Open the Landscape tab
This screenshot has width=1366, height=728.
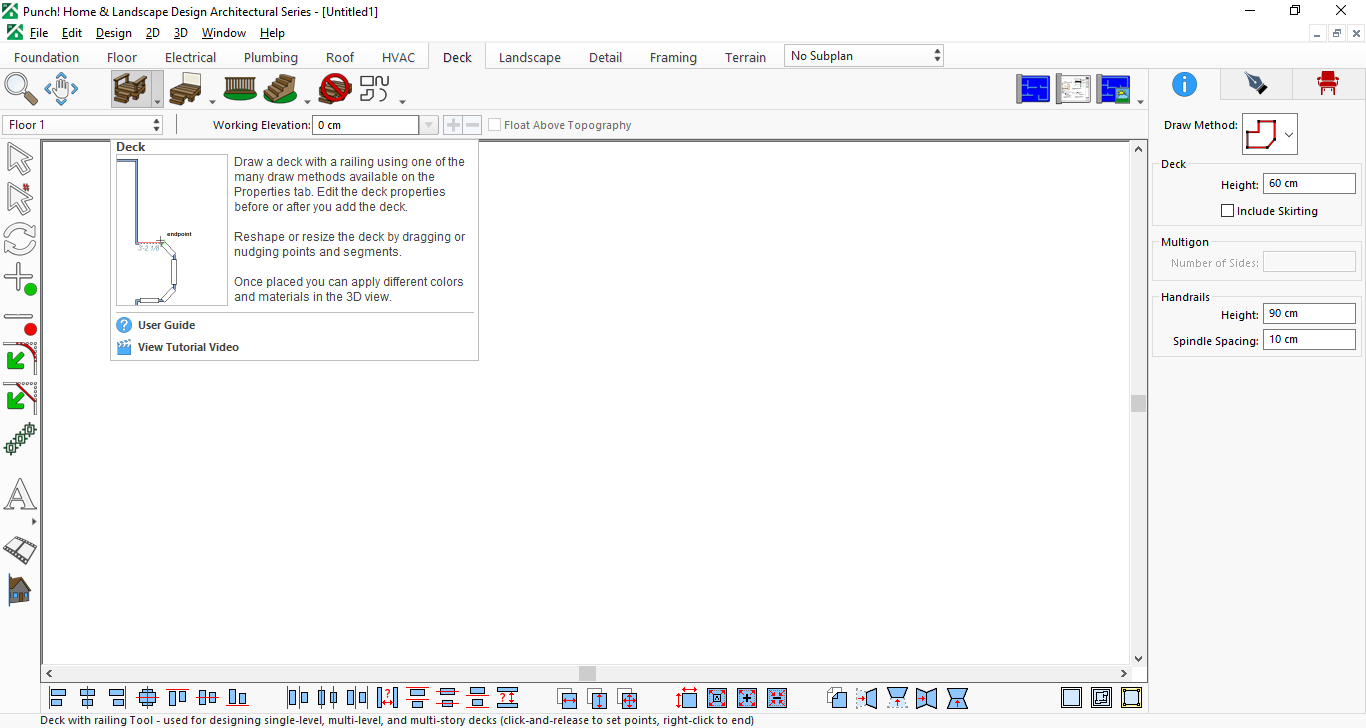click(530, 57)
